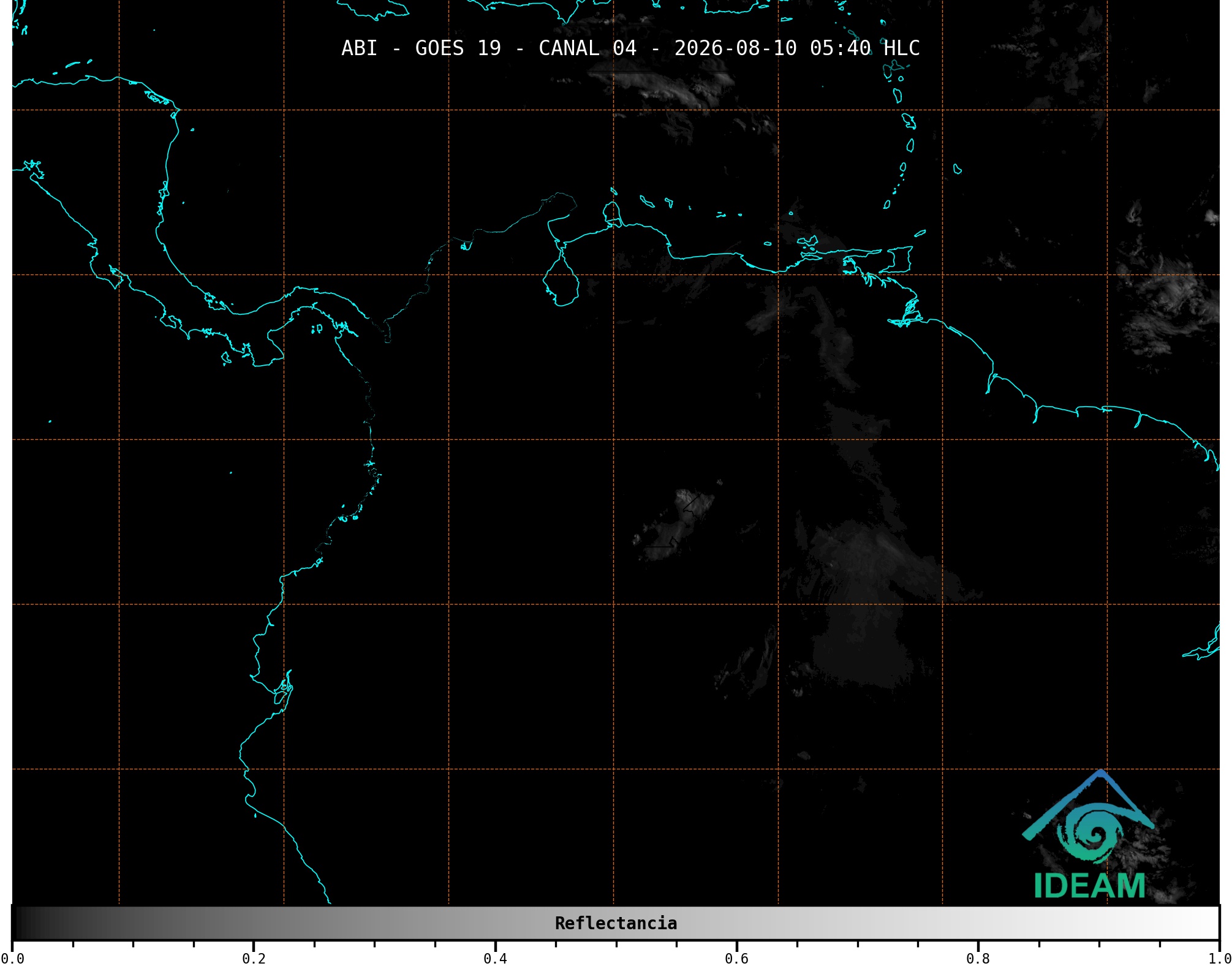1232x966 pixels.
Task: Click the colorbar tick label '0.0'
Action: [12, 959]
